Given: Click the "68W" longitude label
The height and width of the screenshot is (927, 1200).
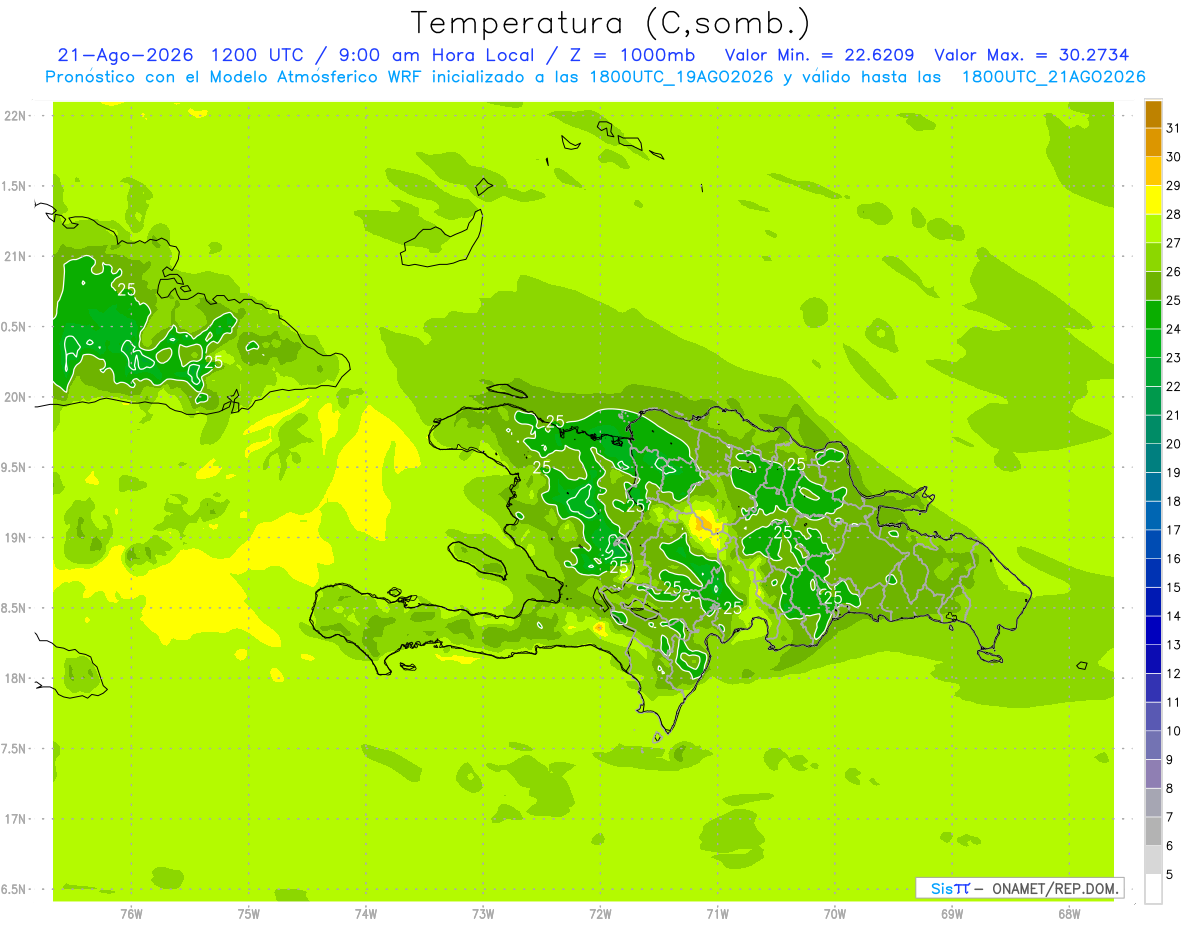Looking at the screenshot, I should coord(1068,914).
